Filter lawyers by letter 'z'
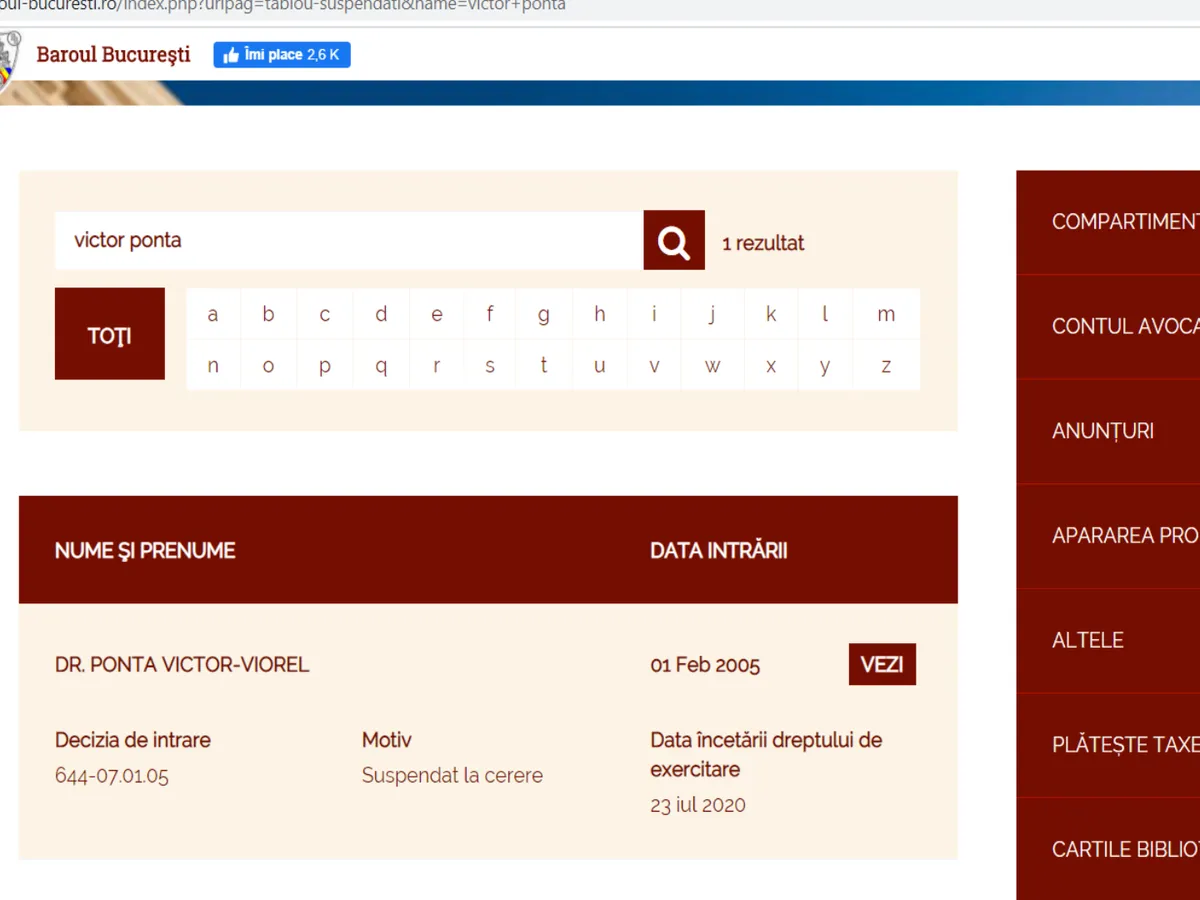The image size is (1200, 900). [x=885, y=365]
